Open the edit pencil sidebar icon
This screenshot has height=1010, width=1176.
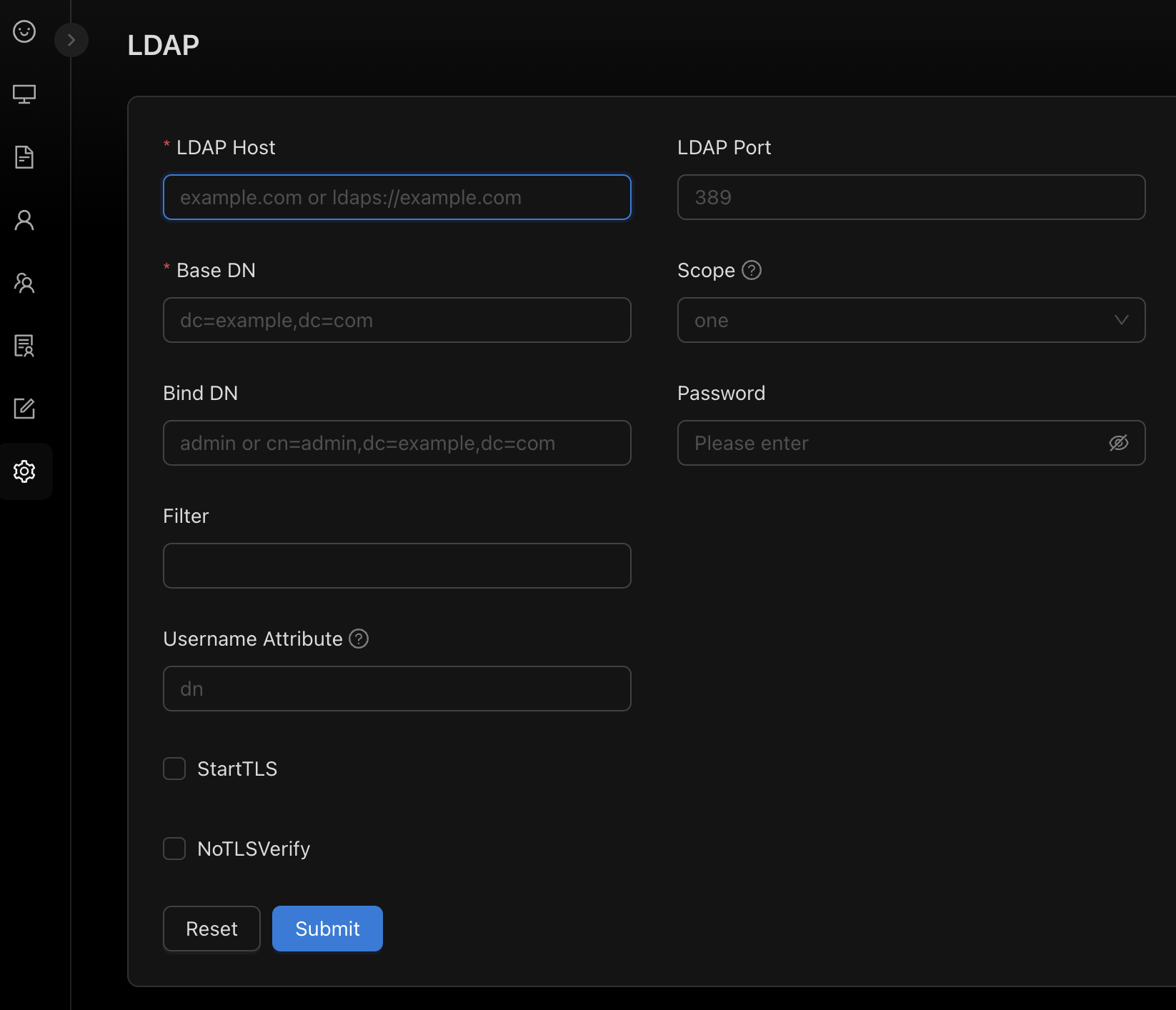(x=24, y=409)
